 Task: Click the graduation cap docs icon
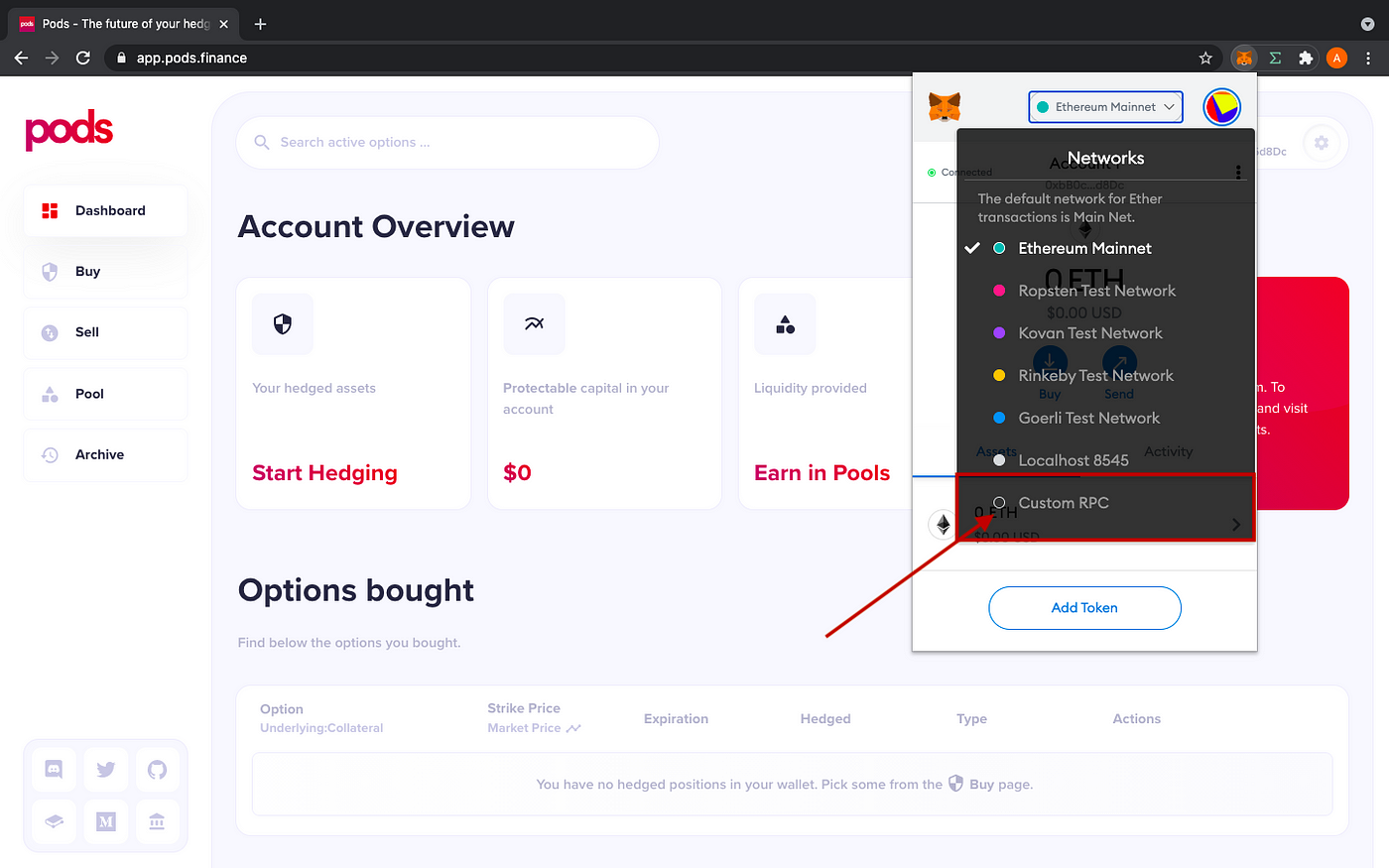[x=54, y=821]
